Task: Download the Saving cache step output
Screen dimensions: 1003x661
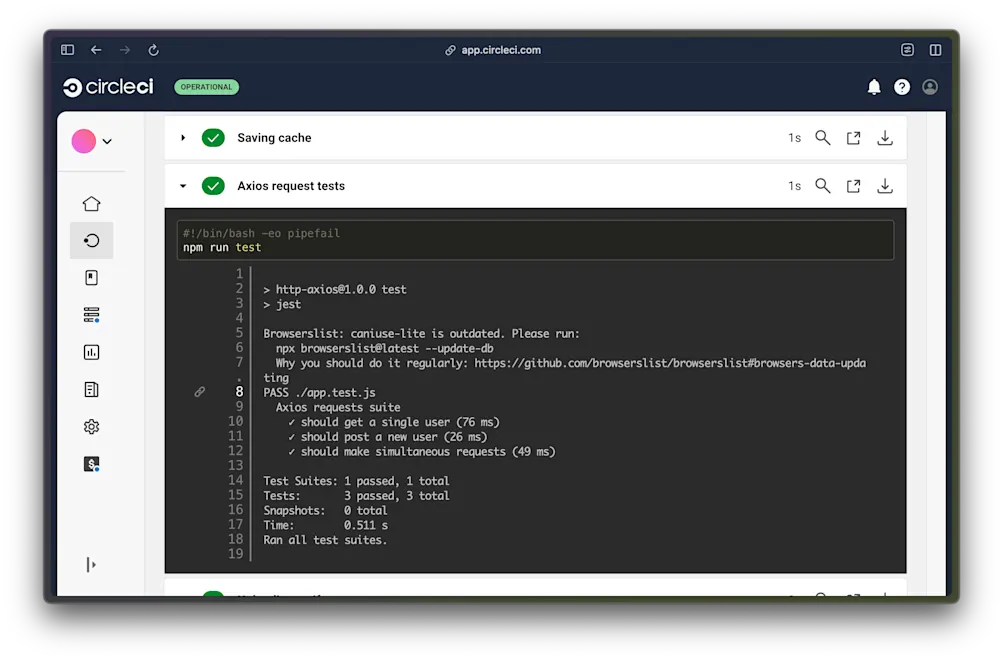Action: coord(884,138)
